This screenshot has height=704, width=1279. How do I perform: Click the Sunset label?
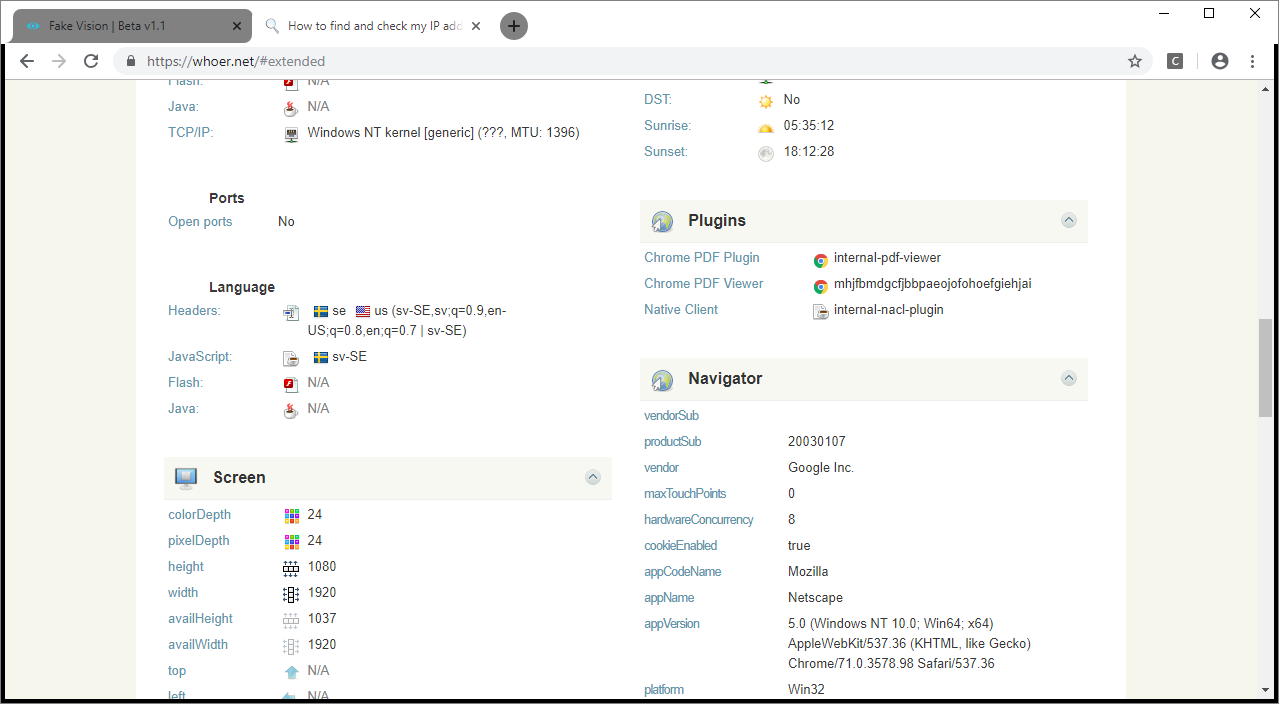pos(667,152)
